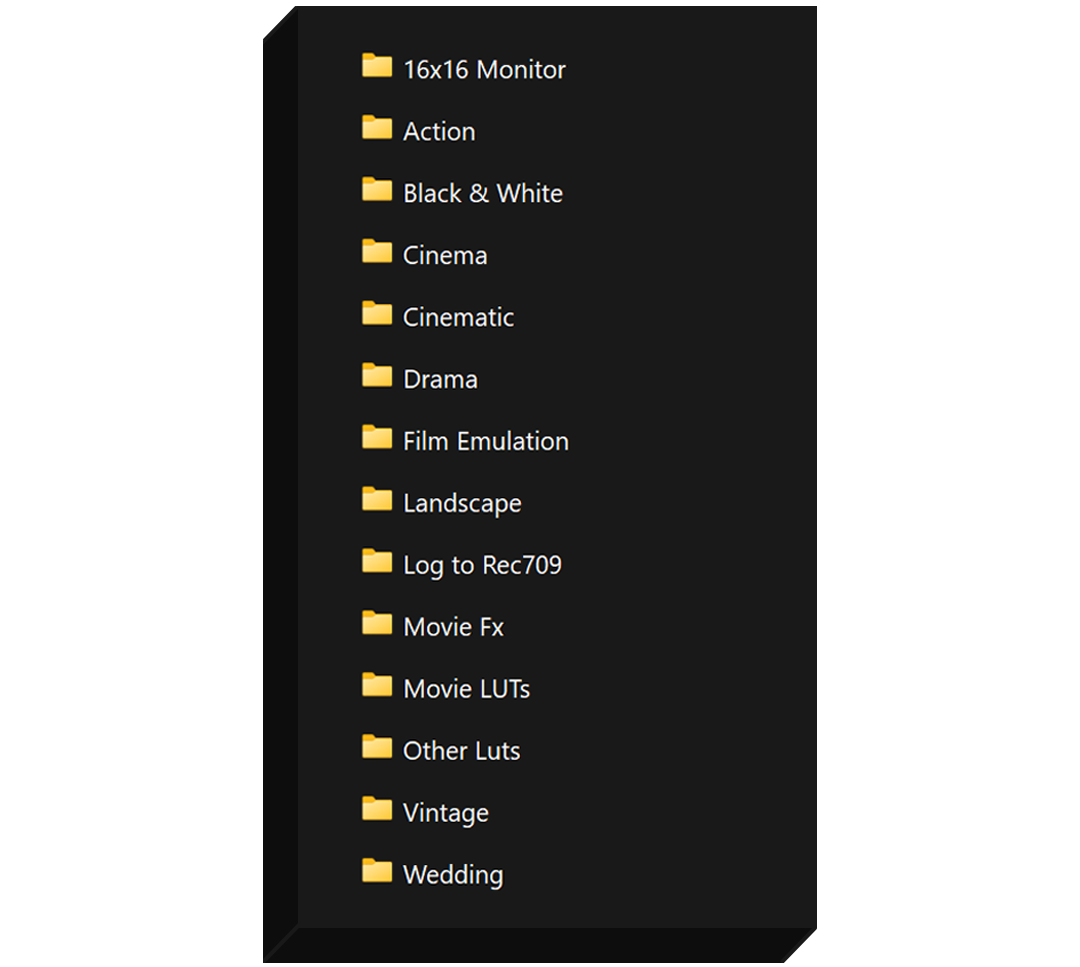The height and width of the screenshot is (967, 1080).
Task: Click the Vintage folder icon
Action: pos(377,810)
